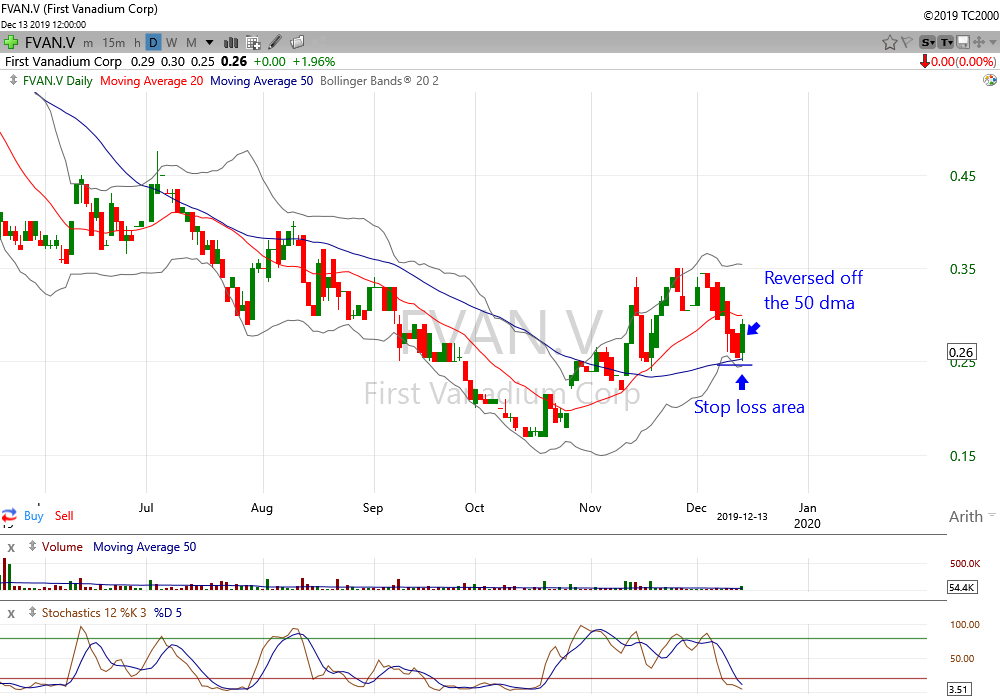Click the move-window crosshair icon
Viewport: 1000px width, 700px height.
click(x=978, y=43)
